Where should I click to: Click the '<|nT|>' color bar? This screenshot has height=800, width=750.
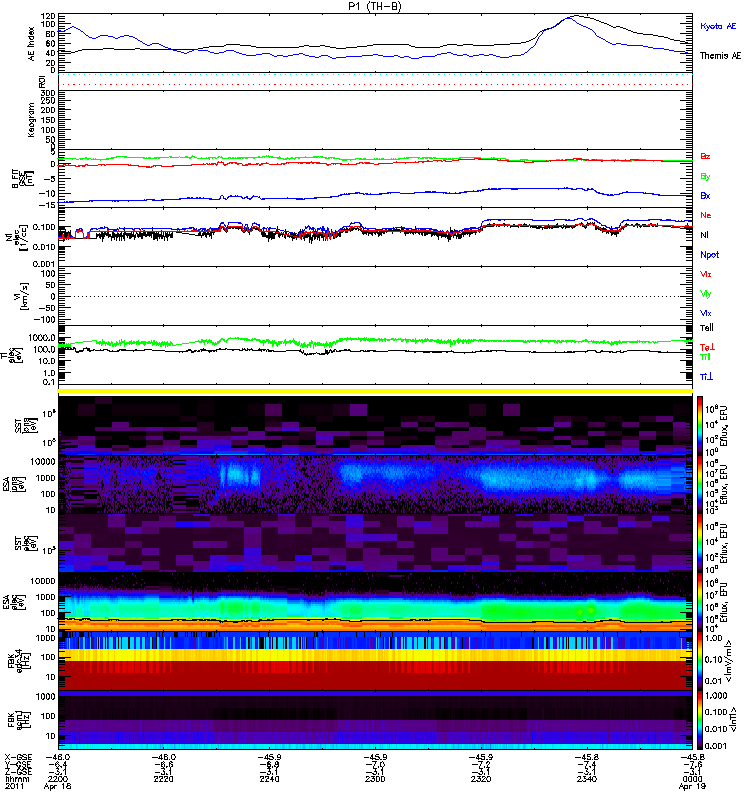click(x=700, y=720)
